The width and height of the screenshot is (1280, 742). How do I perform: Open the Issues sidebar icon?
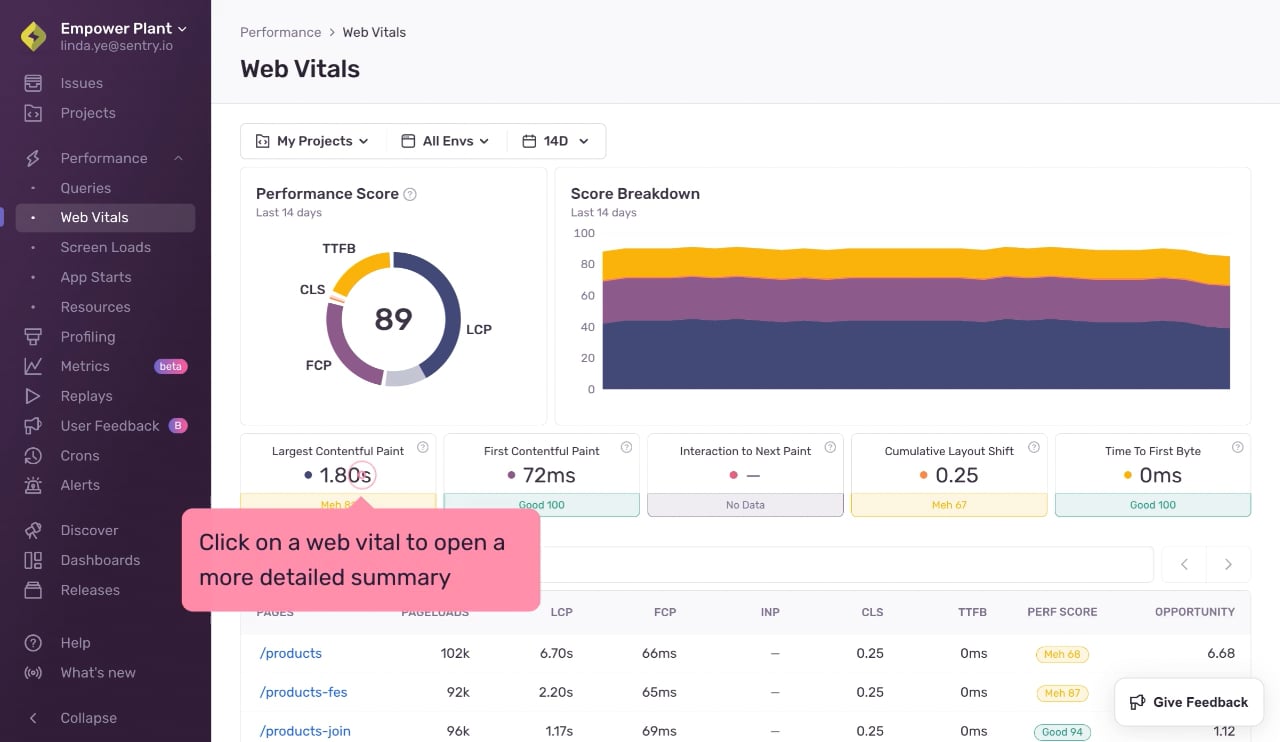pos(33,83)
